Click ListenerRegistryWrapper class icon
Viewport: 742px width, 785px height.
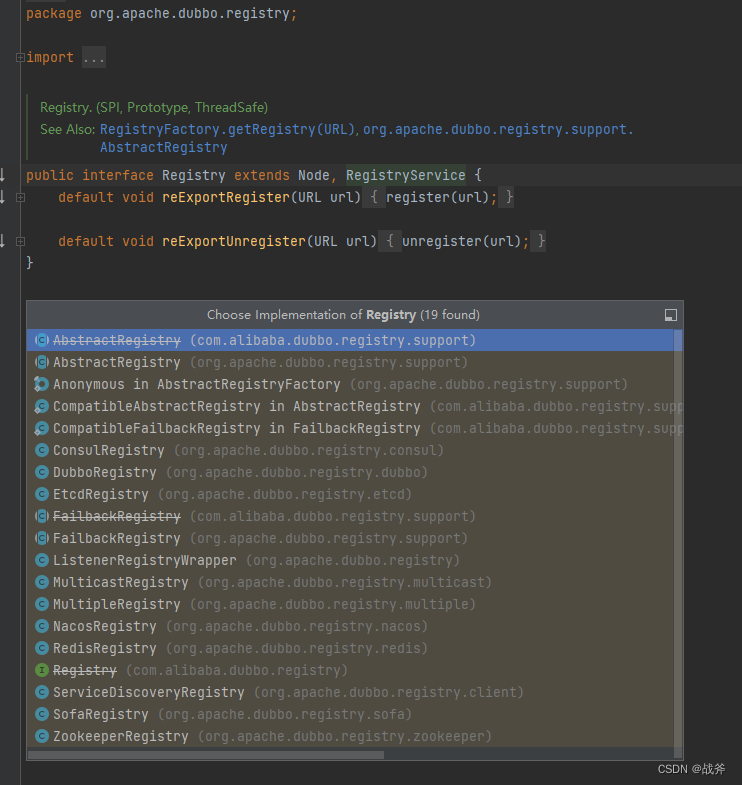(x=42, y=560)
